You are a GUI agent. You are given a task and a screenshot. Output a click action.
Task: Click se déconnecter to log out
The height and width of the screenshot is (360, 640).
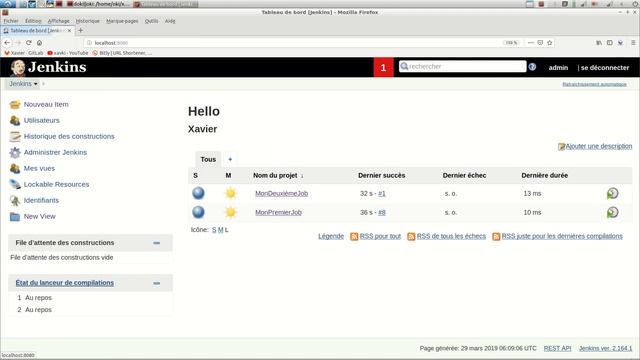[x=605, y=68]
